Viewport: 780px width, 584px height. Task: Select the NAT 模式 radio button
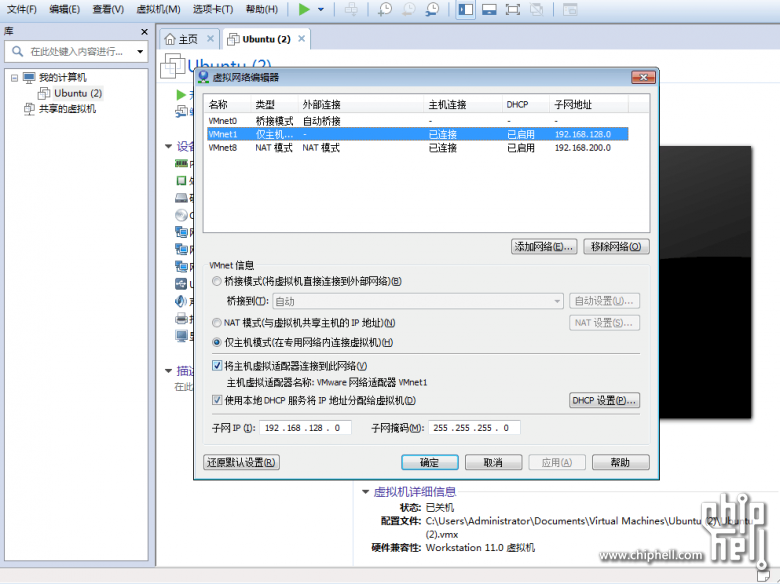[x=216, y=323]
